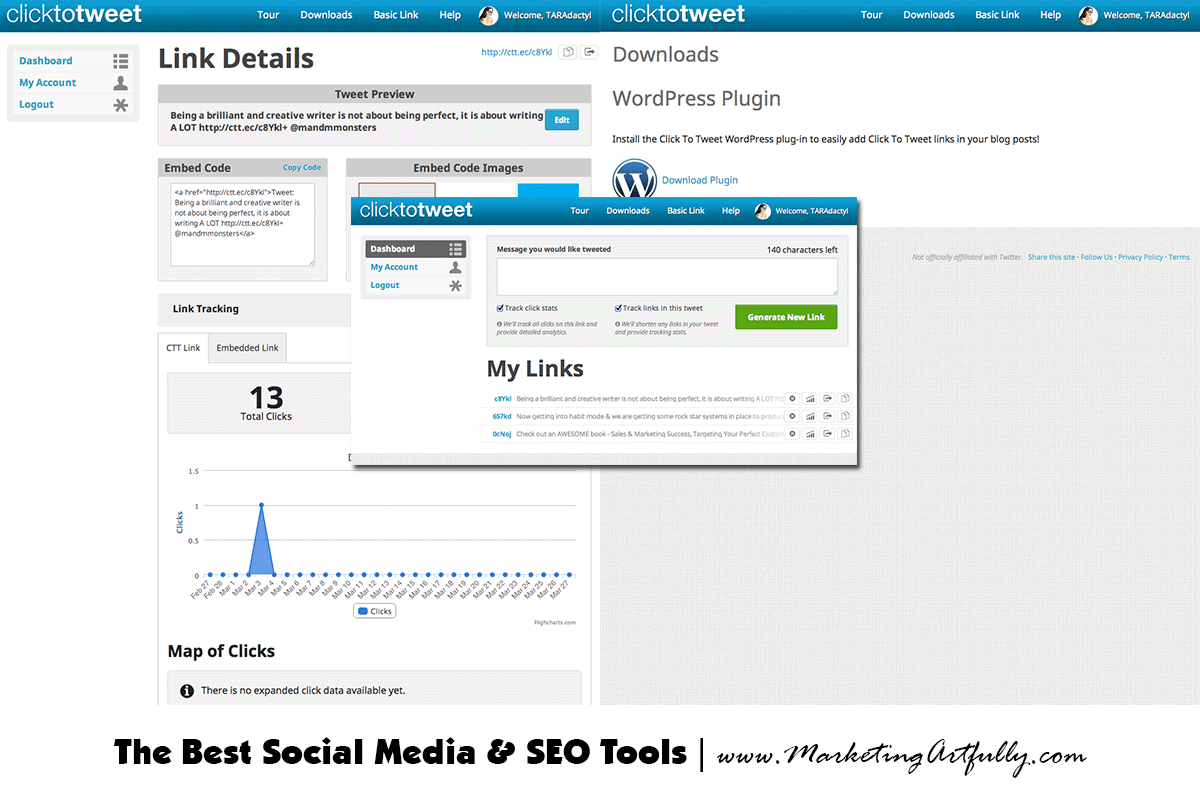Screen dimensions: 1200x800
Task: Click the share arrow icon in the 0cNoj row
Action: [x=828, y=434]
